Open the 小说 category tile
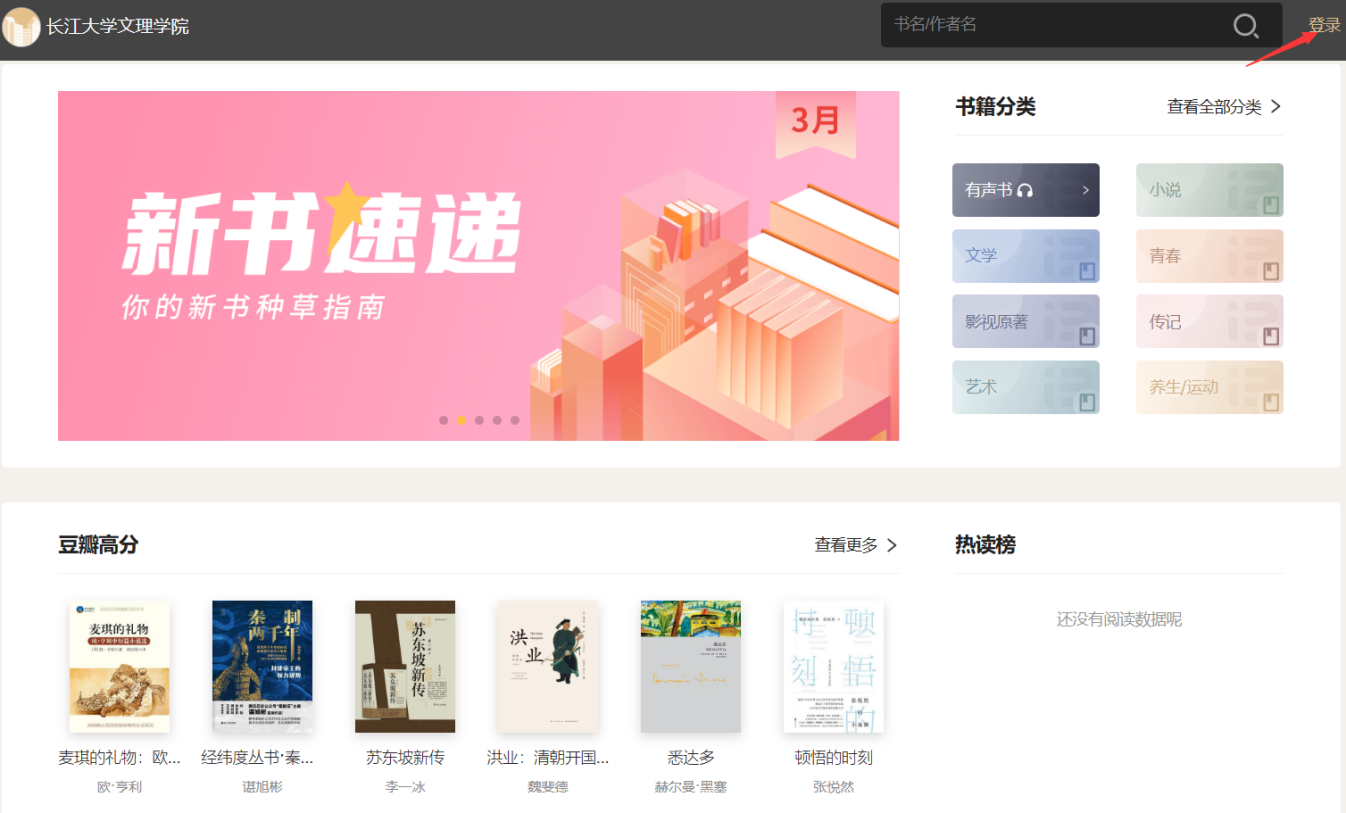The width and height of the screenshot is (1346, 813). tap(1209, 190)
